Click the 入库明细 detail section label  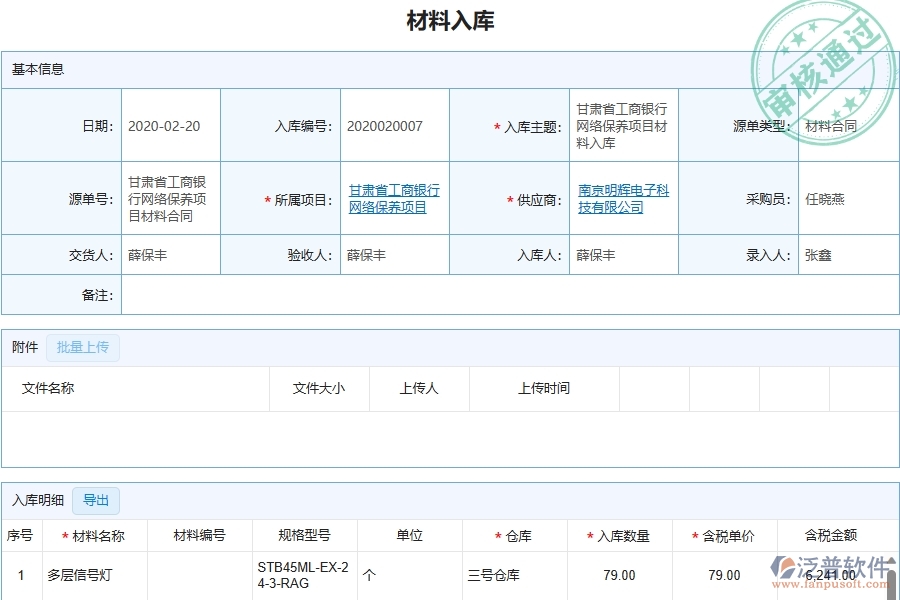36,500
